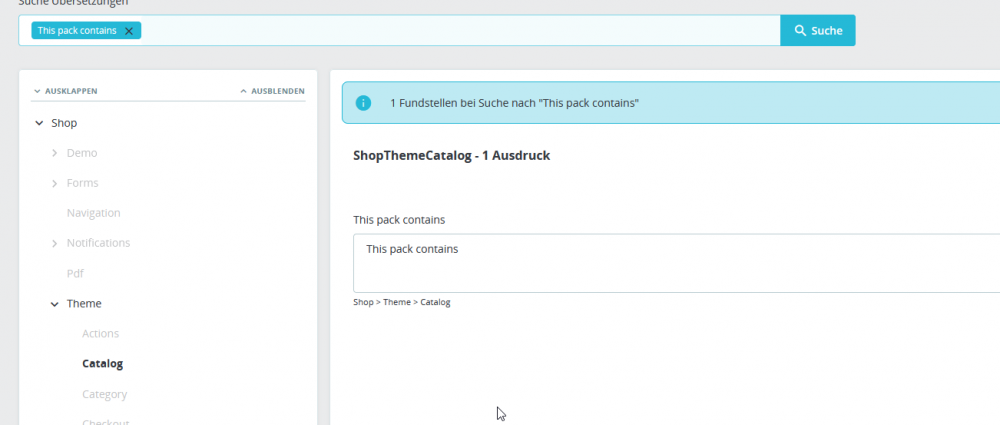Expand the Forms node chevron
The height and width of the screenshot is (425, 1000).
(x=54, y=183)
